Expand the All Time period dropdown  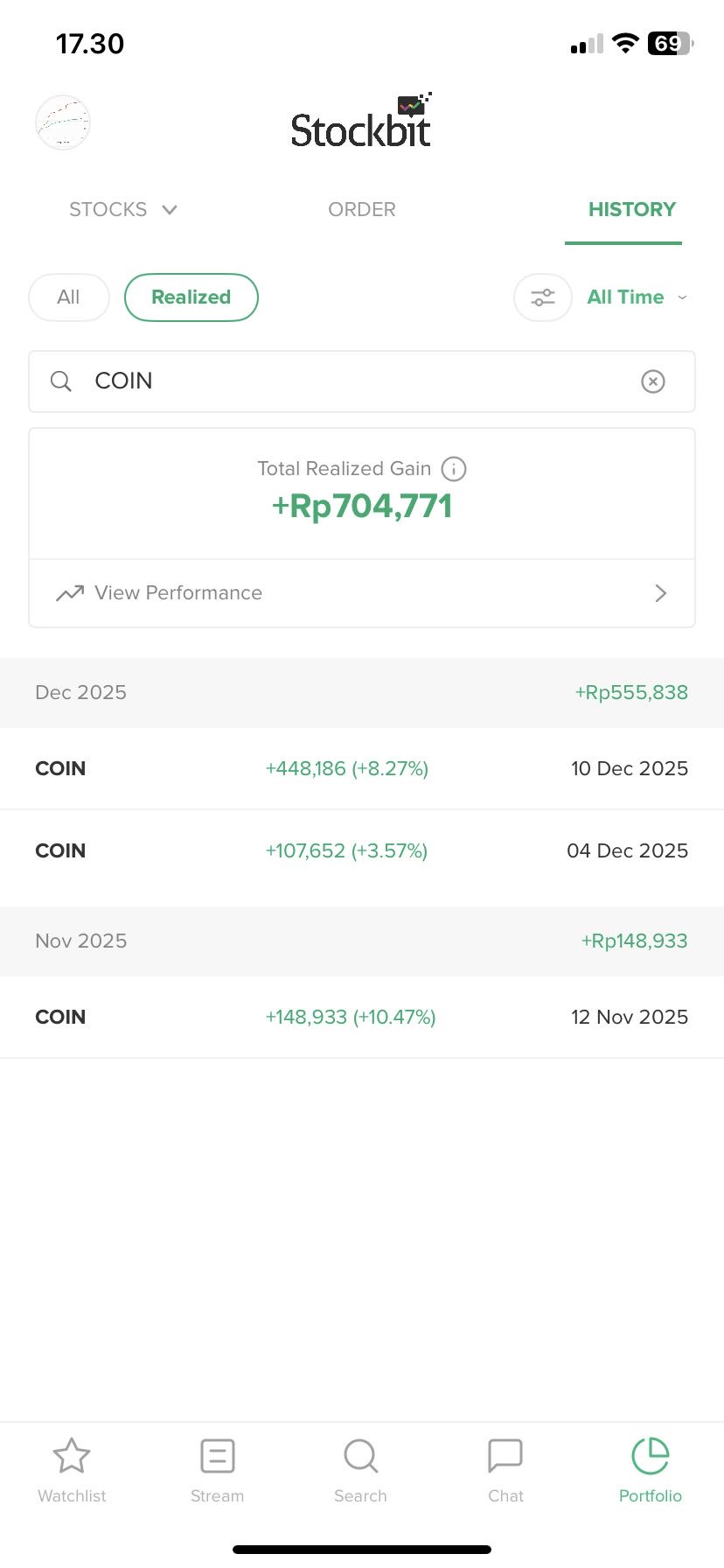coord(637,297)
